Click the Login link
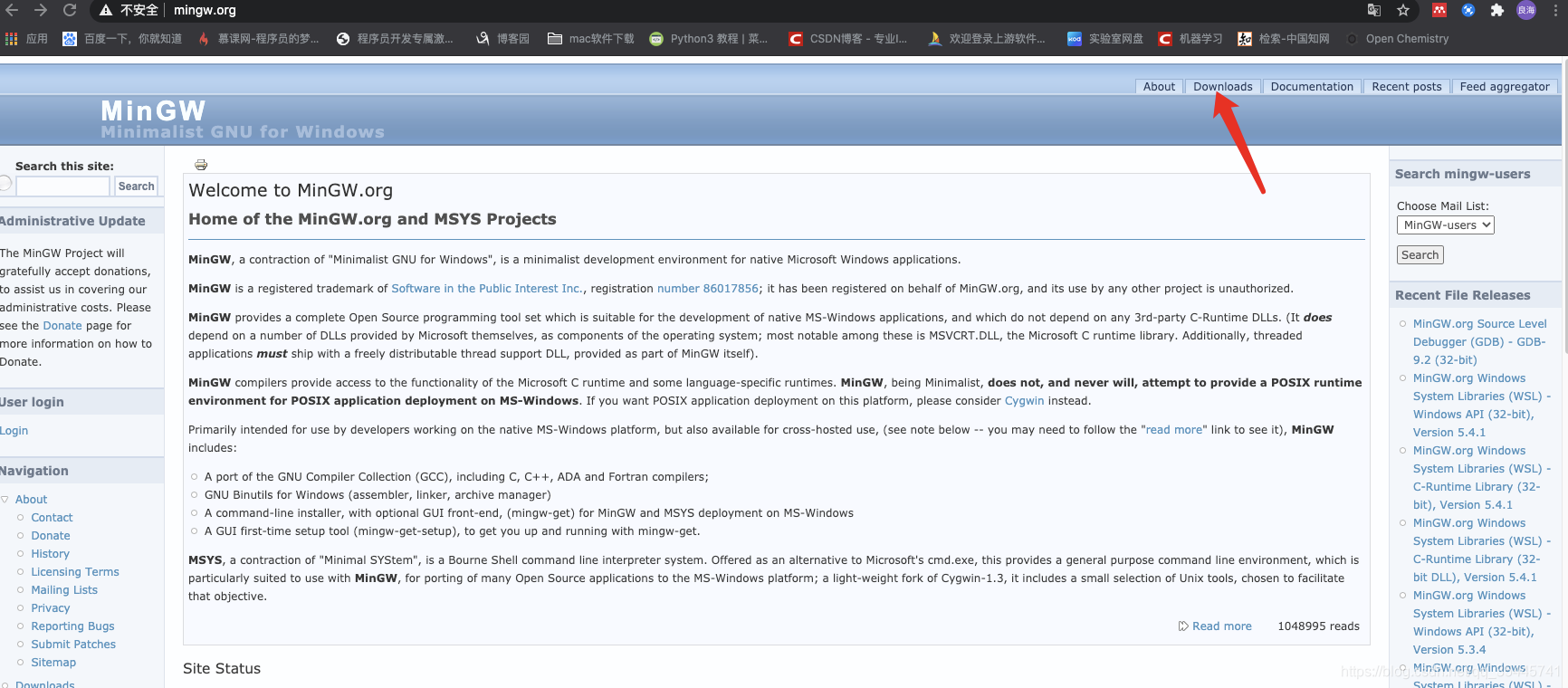 tap(14, 431)
